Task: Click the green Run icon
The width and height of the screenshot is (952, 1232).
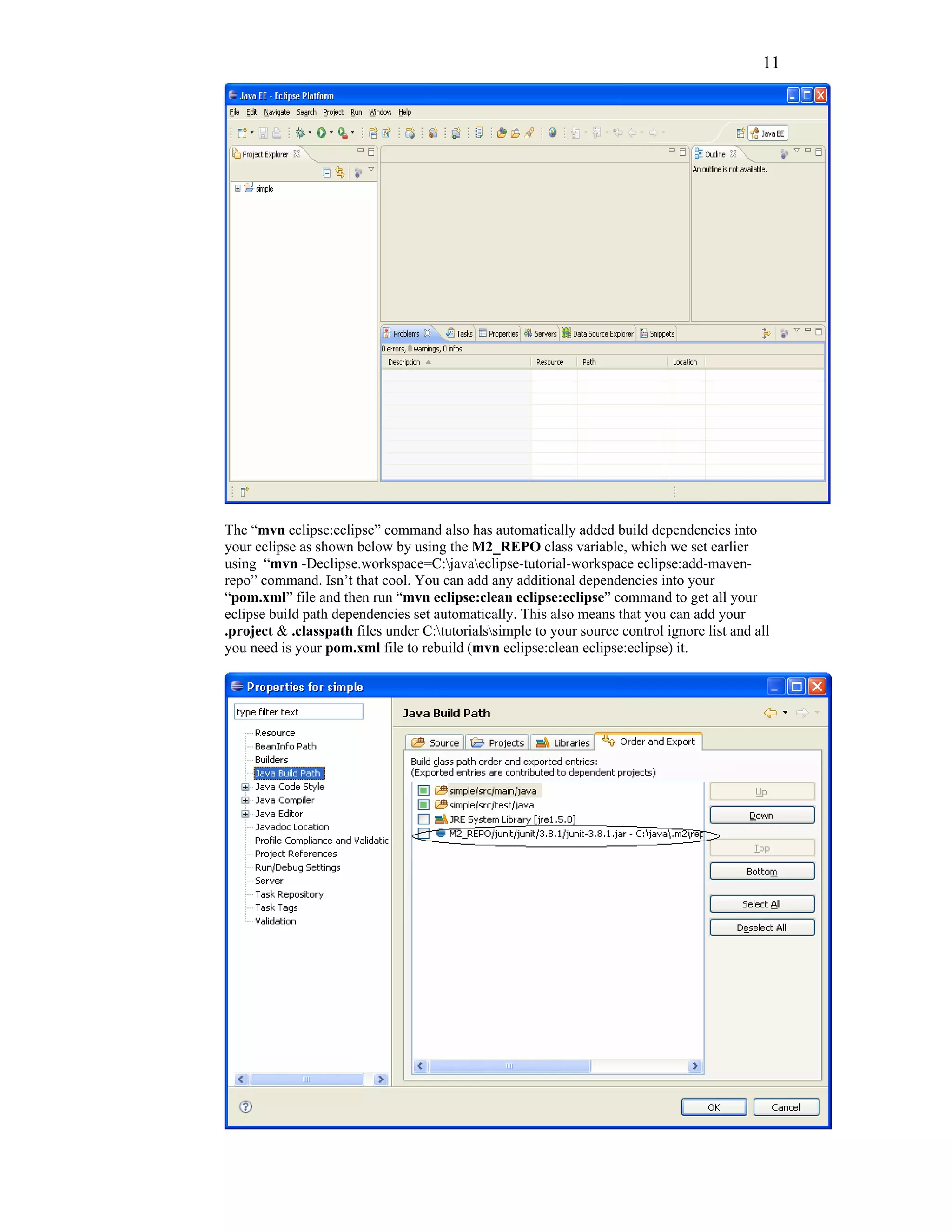Action: 322,133
